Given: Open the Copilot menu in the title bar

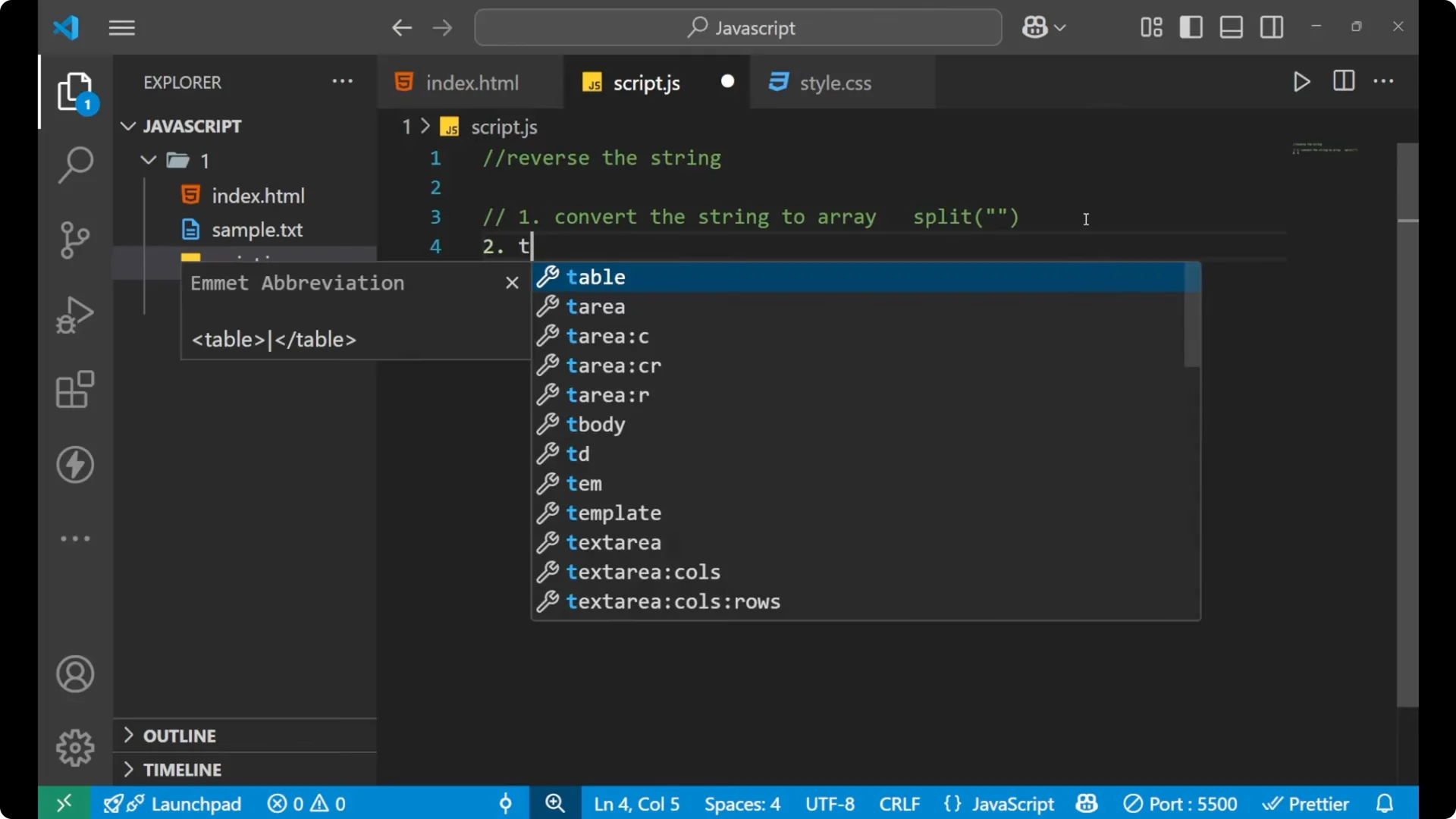Looking at the screenshot, I should pyautogui.click(x=1043, y=27).
